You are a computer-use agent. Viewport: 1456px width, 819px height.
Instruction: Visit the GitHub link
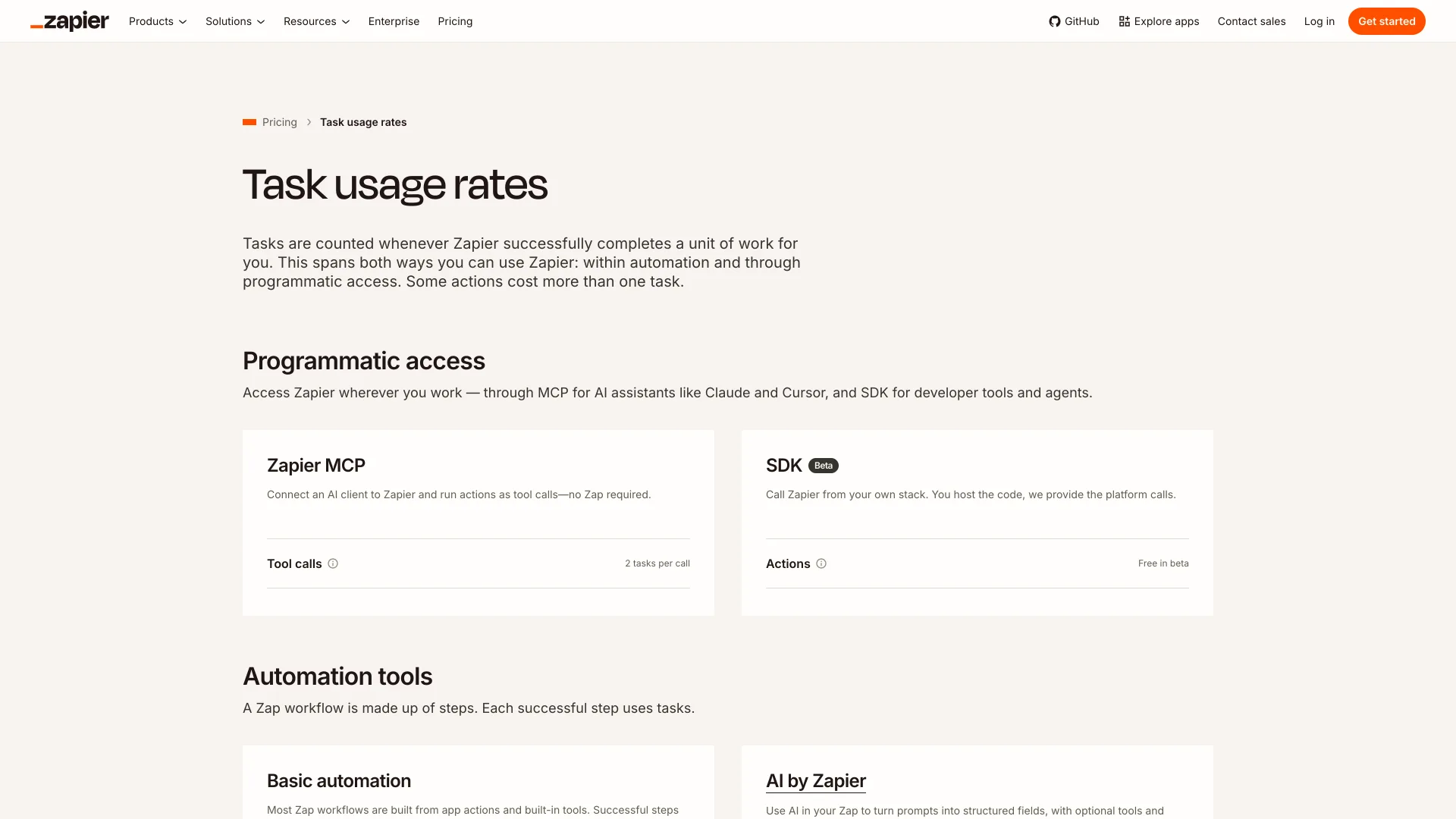[1074, 21]
